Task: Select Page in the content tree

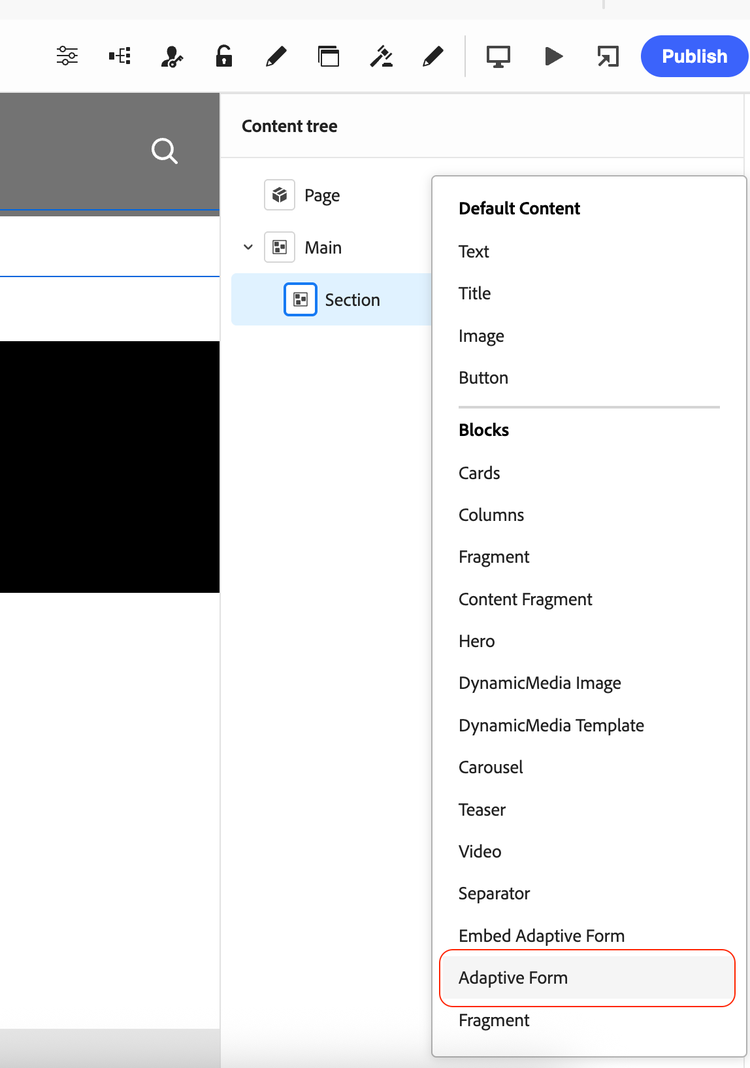Action: click(x=321, y=195)
